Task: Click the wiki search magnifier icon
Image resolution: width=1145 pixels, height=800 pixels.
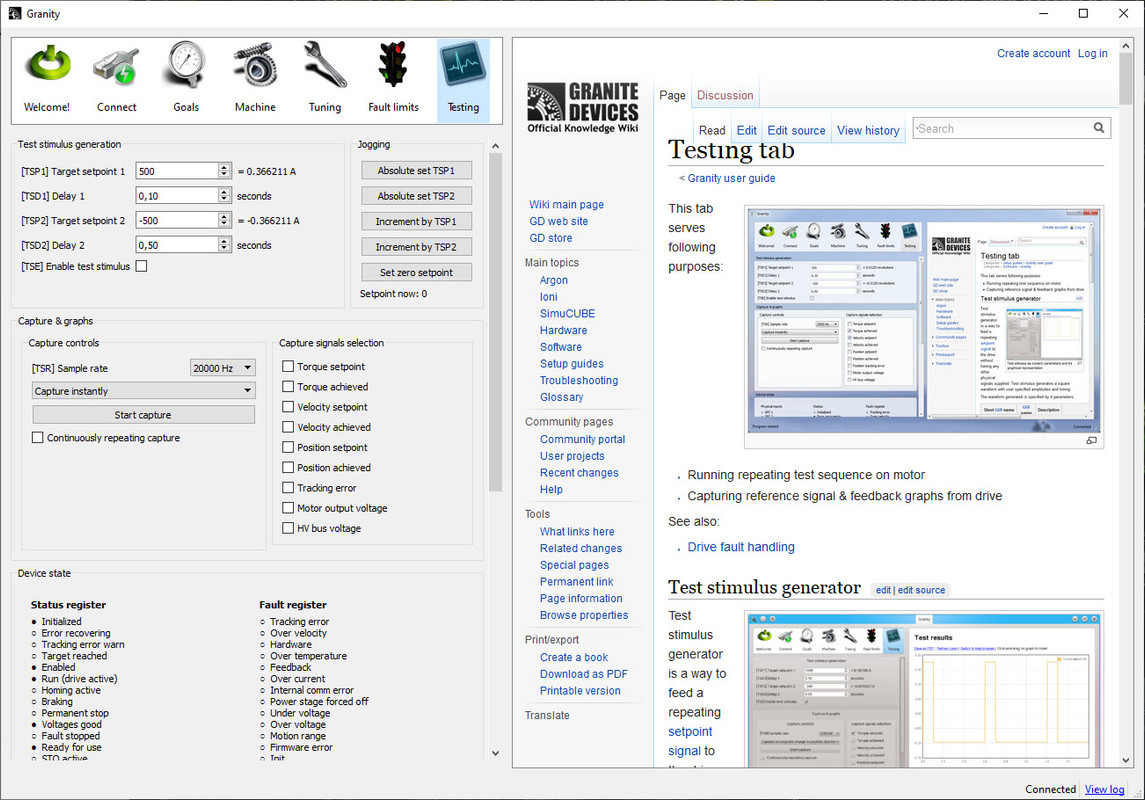Action: tap(1099, 128)
